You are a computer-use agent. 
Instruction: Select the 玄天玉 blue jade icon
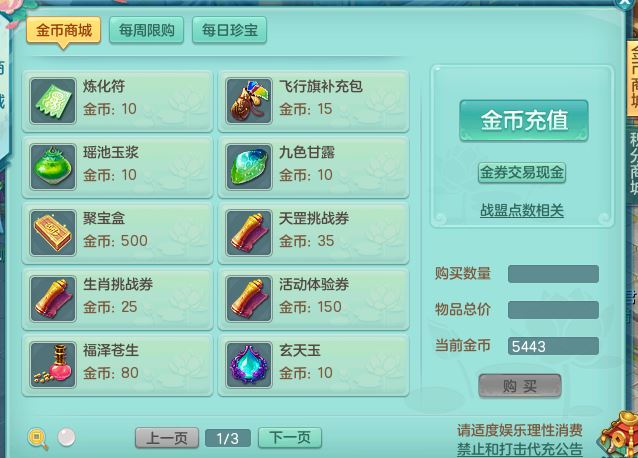249,364
